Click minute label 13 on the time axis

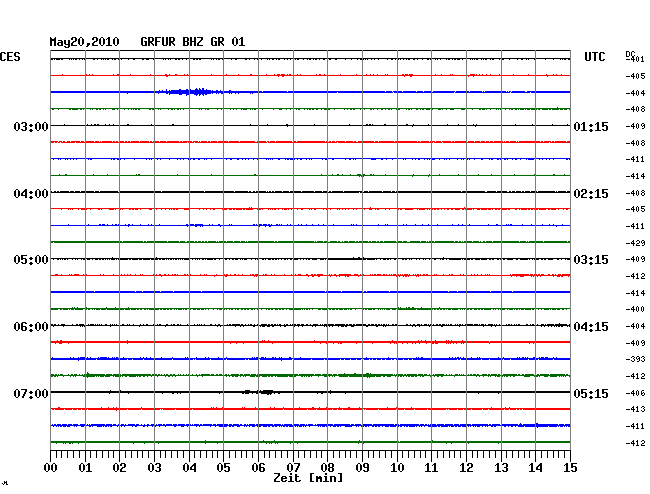(501, 468)
